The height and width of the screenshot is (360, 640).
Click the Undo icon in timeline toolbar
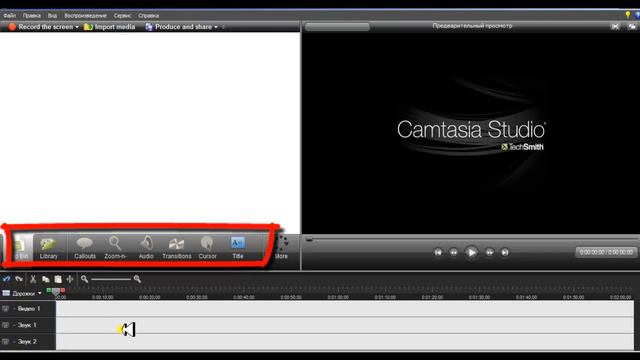coord(7,279)
